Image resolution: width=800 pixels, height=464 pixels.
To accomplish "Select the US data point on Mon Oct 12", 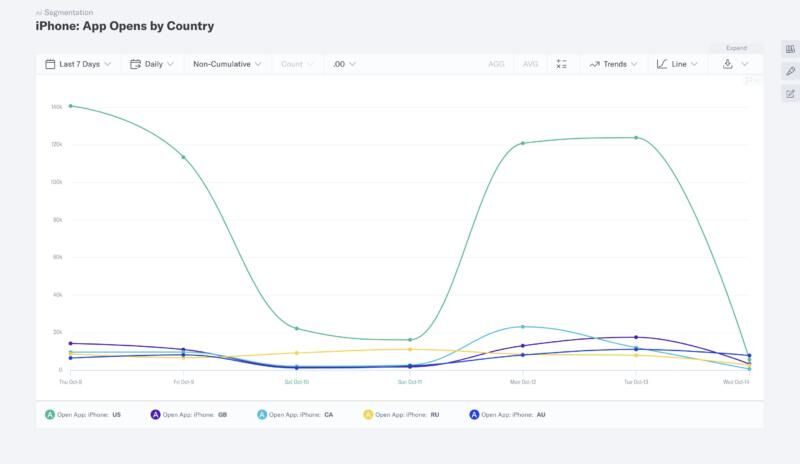I will (523, 143).
